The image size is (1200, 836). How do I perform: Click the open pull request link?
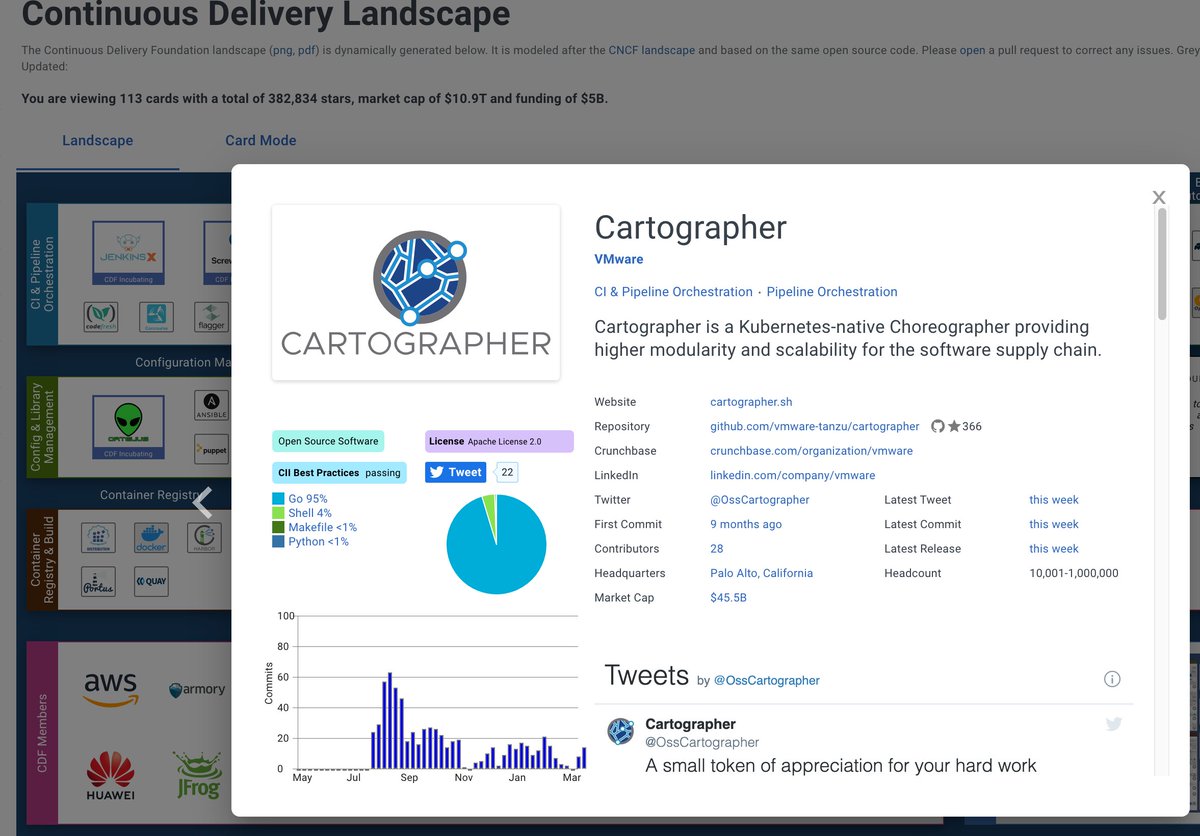tap(973, 50)
